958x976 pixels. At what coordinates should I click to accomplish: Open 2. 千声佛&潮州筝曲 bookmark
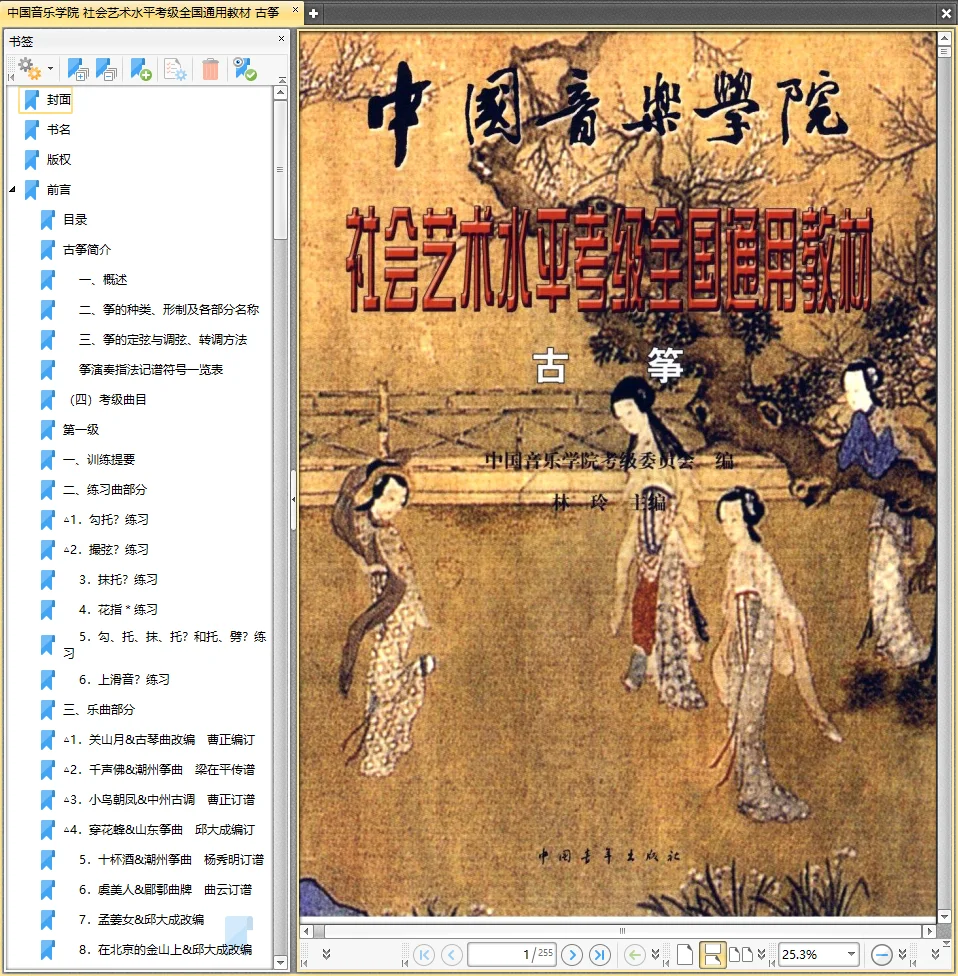pos(159,769)
